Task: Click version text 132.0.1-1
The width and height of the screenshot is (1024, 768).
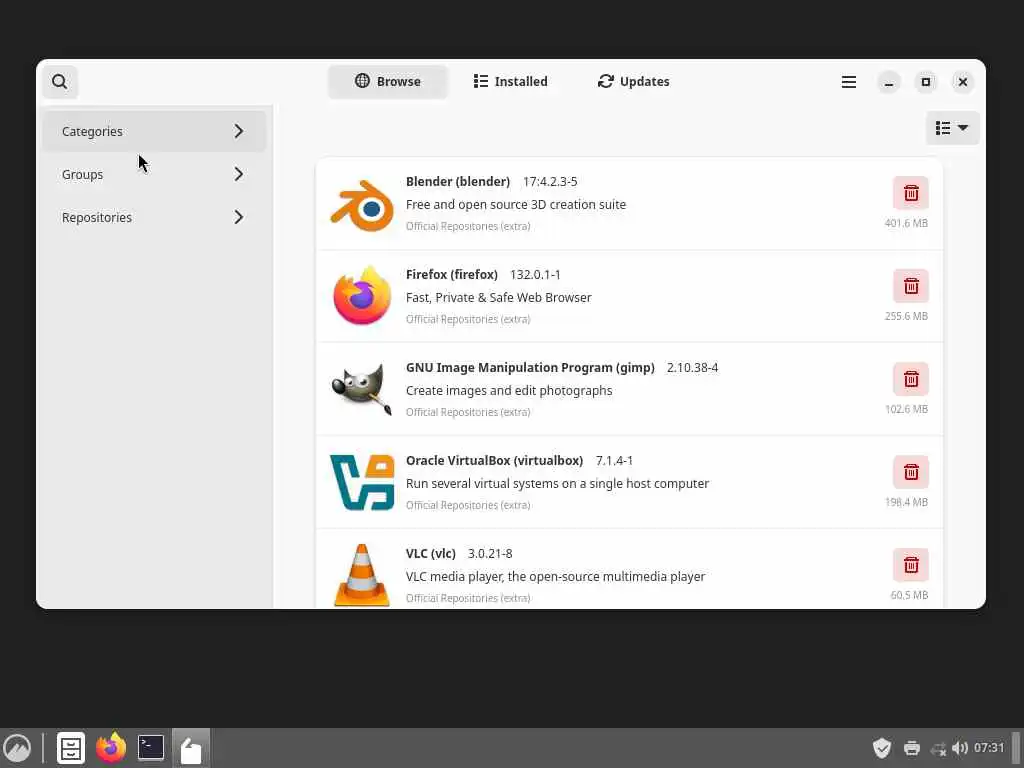Action: 535,275
